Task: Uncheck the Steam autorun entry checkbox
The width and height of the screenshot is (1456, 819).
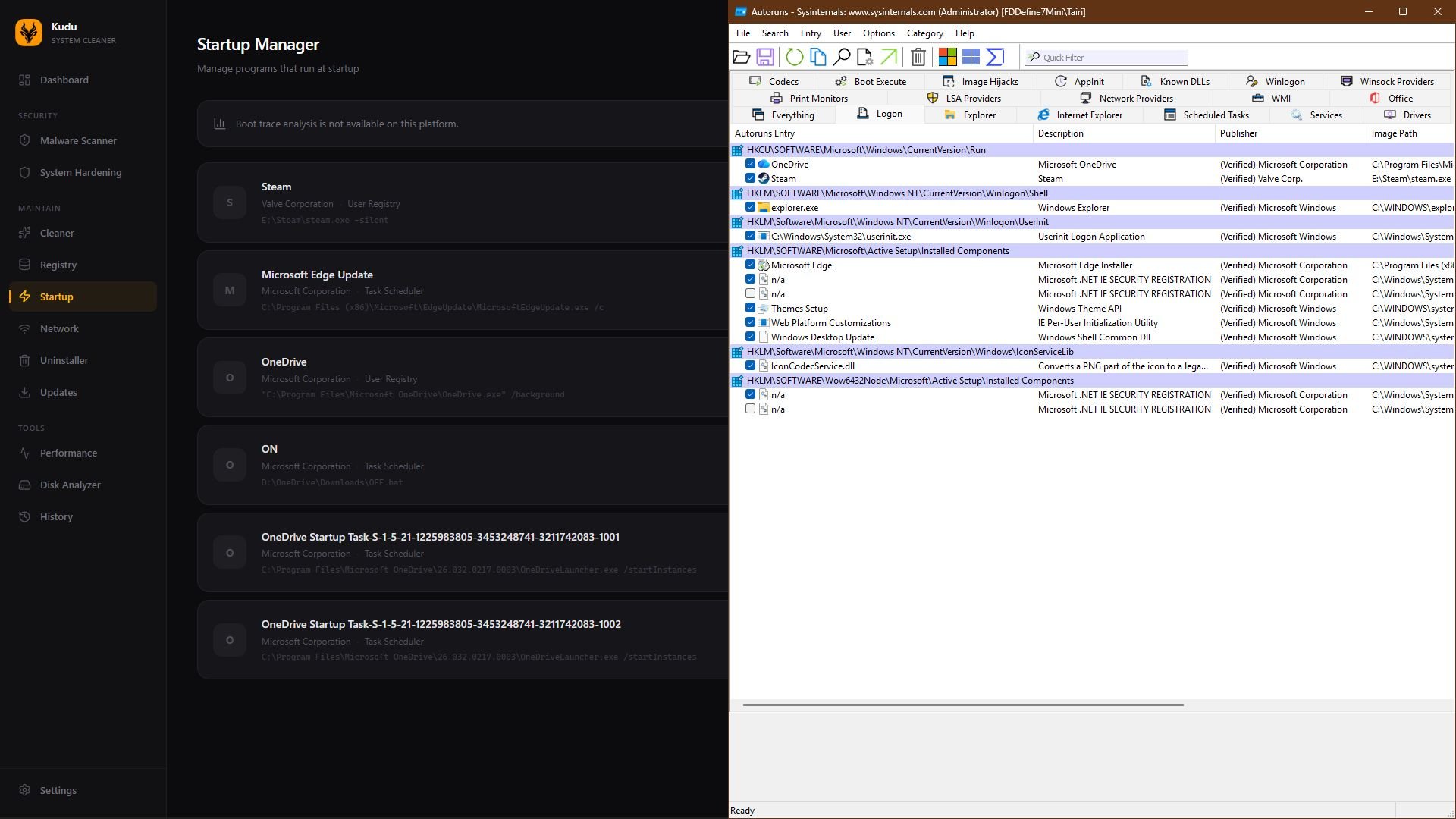Action: (x=750, y=178)
